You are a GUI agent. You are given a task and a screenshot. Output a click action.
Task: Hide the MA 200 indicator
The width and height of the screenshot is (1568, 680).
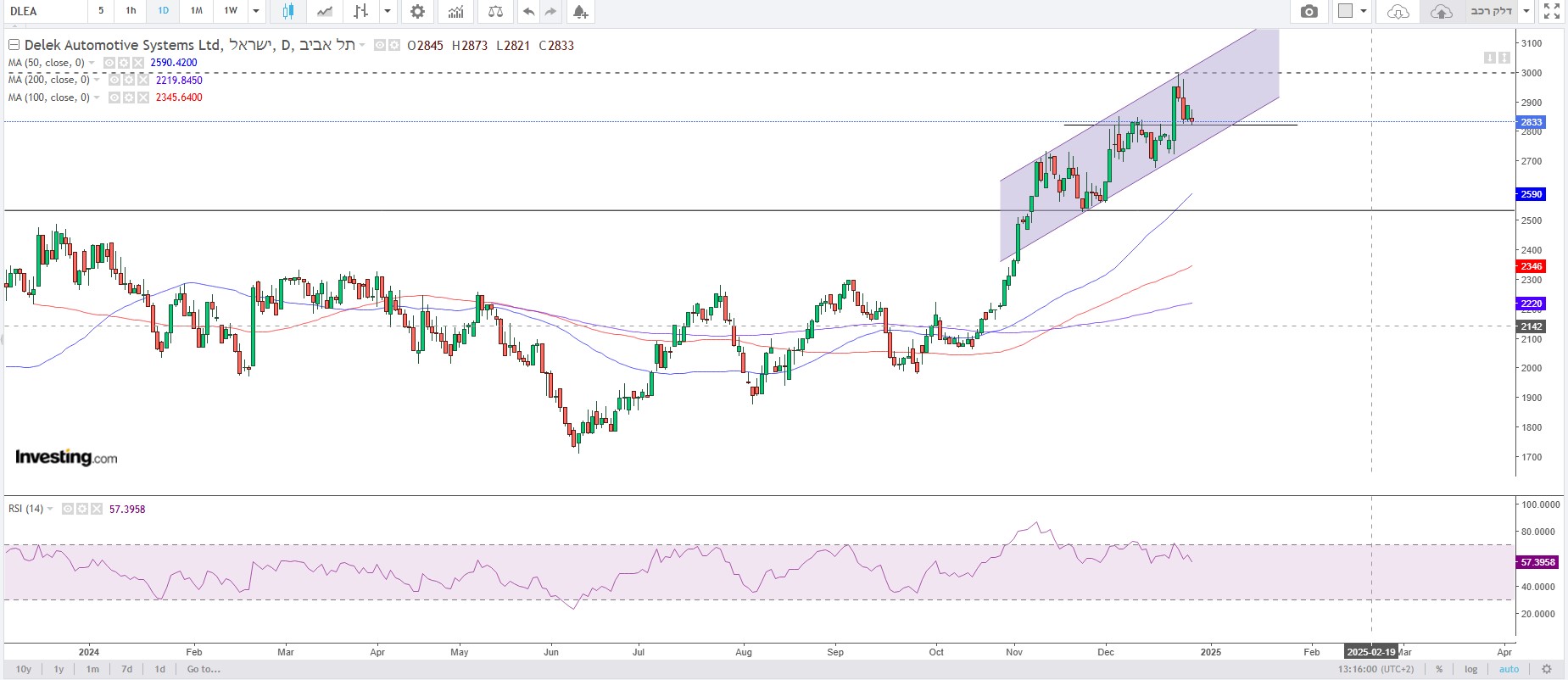pyautogui.click(x=114, y=80)
